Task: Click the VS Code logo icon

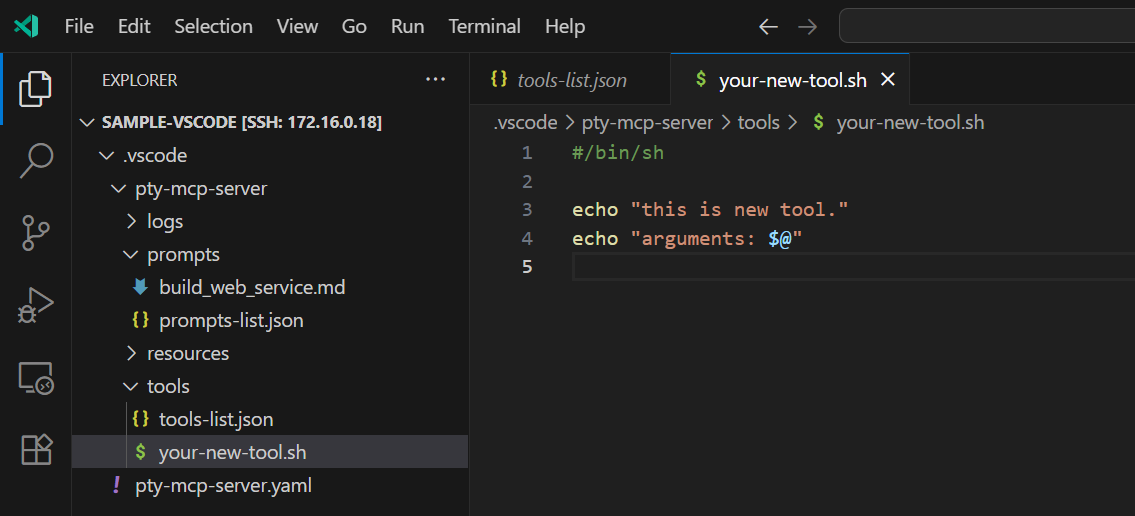Action: pos(25,27)
